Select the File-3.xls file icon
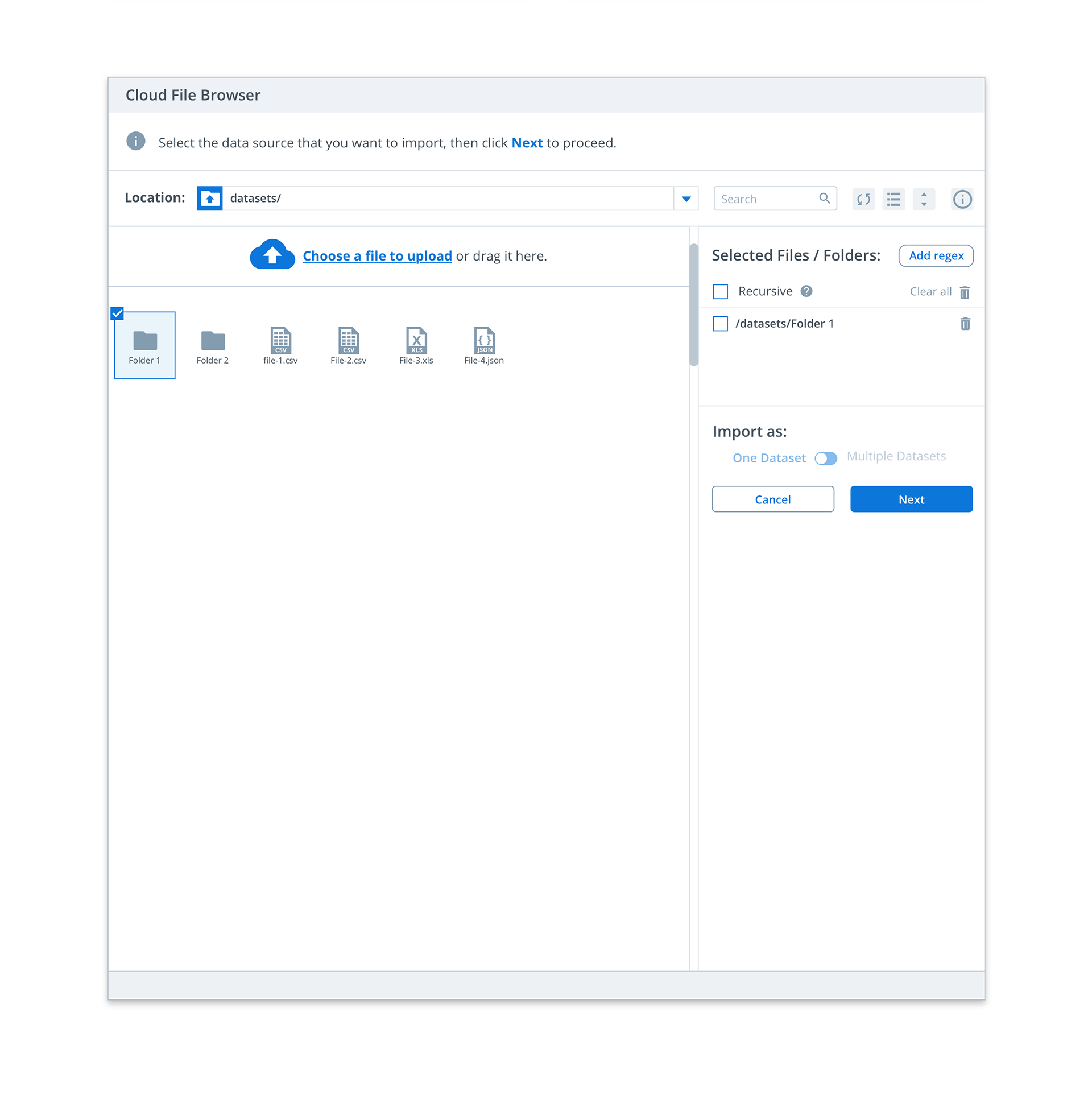The image size is (1092, 1107). point(416,340)
